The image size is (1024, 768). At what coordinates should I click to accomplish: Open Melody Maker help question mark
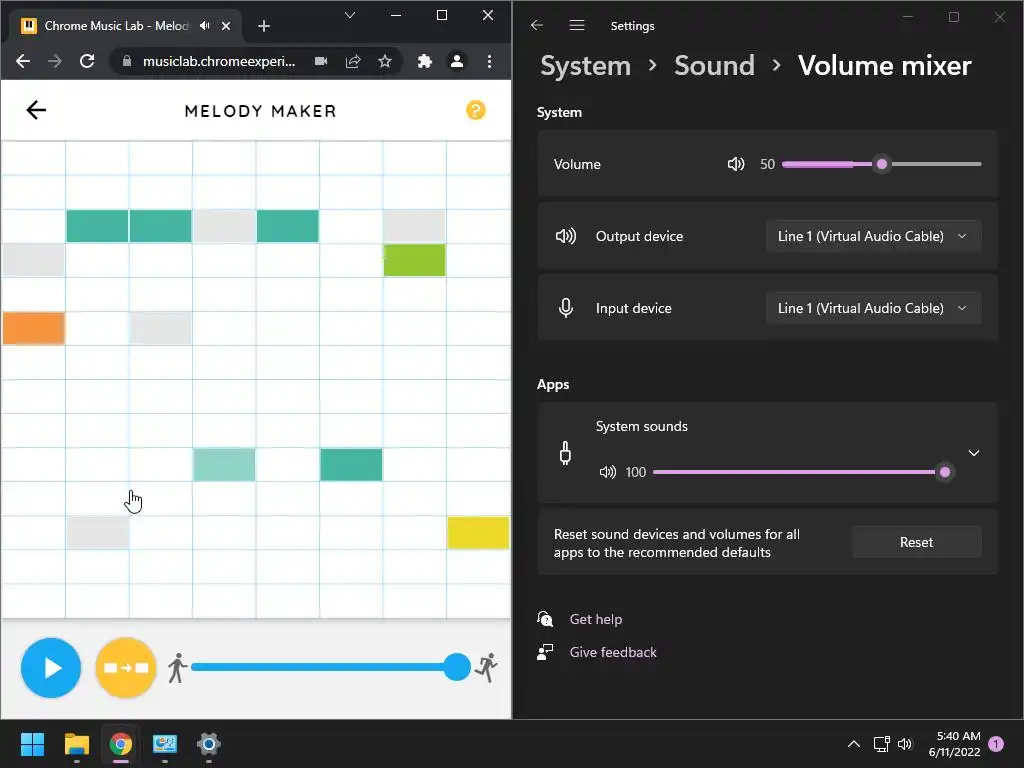click(475, 110)
